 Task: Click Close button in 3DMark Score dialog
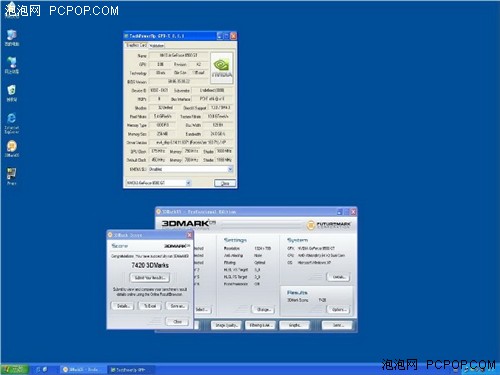(177, 322)
